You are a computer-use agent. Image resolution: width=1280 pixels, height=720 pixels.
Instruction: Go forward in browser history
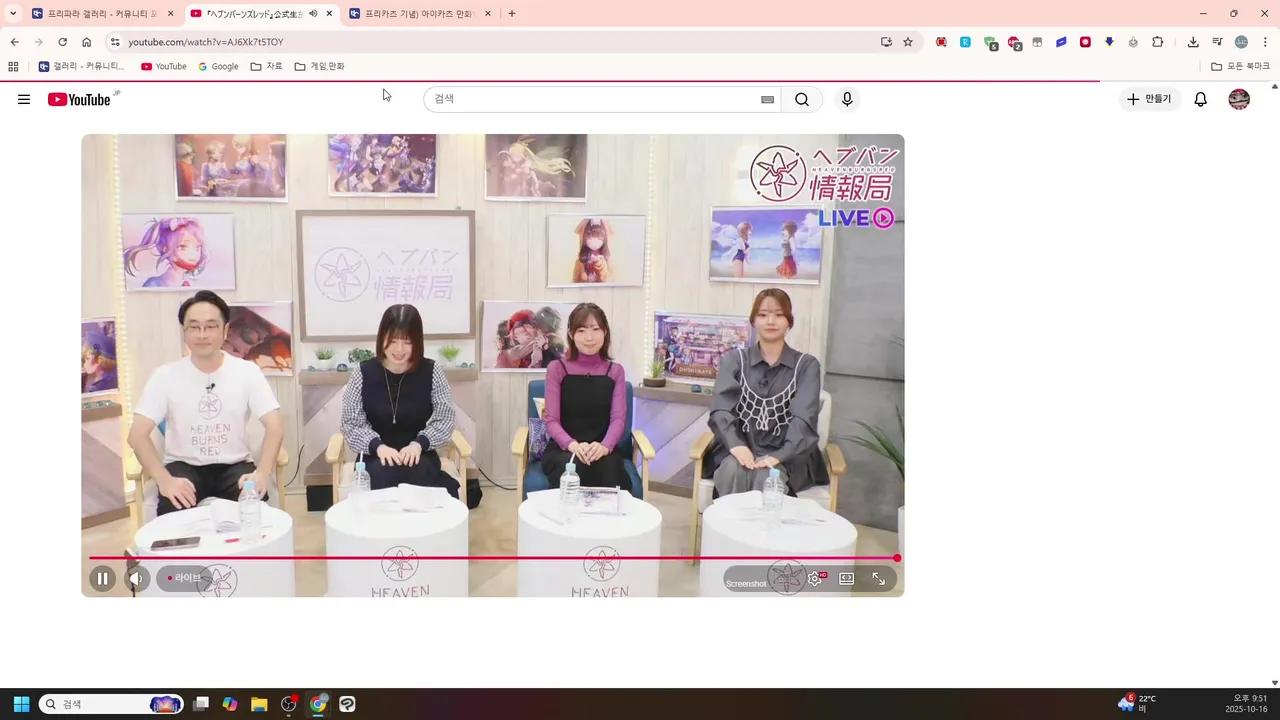click(x=38, y=42)
